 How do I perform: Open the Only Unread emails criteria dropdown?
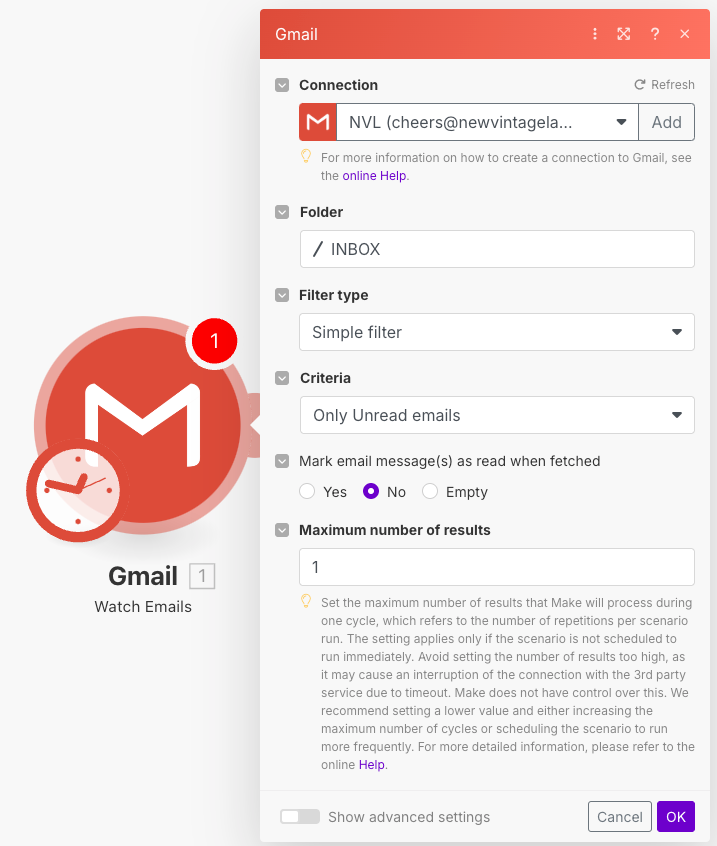tap(497, 415)
